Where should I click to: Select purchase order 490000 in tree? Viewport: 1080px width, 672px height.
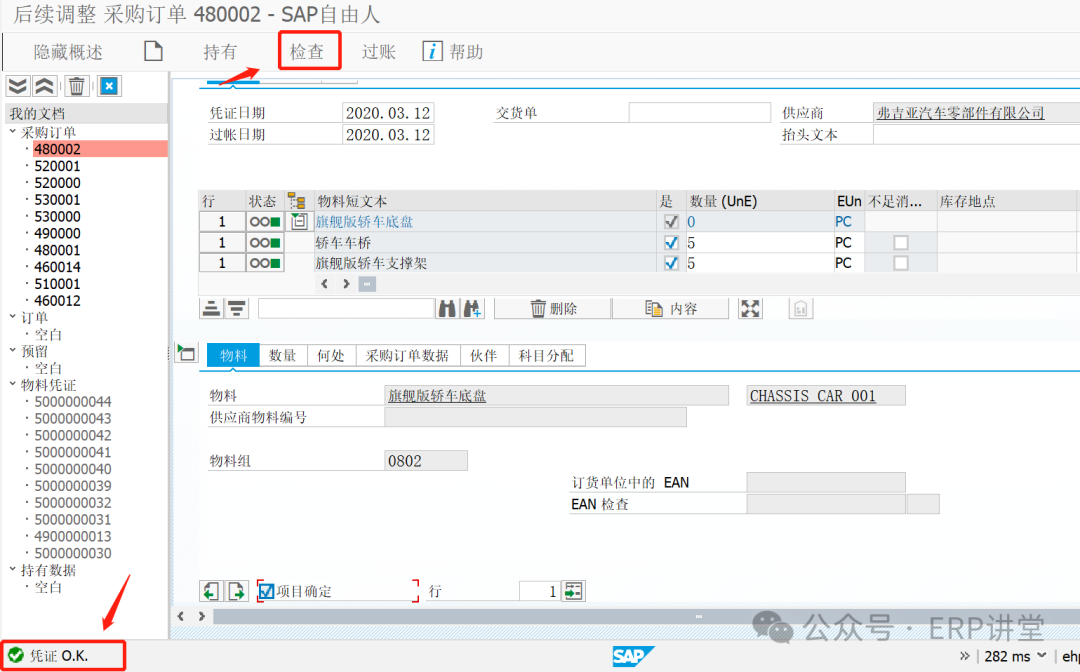click(57, 233)
